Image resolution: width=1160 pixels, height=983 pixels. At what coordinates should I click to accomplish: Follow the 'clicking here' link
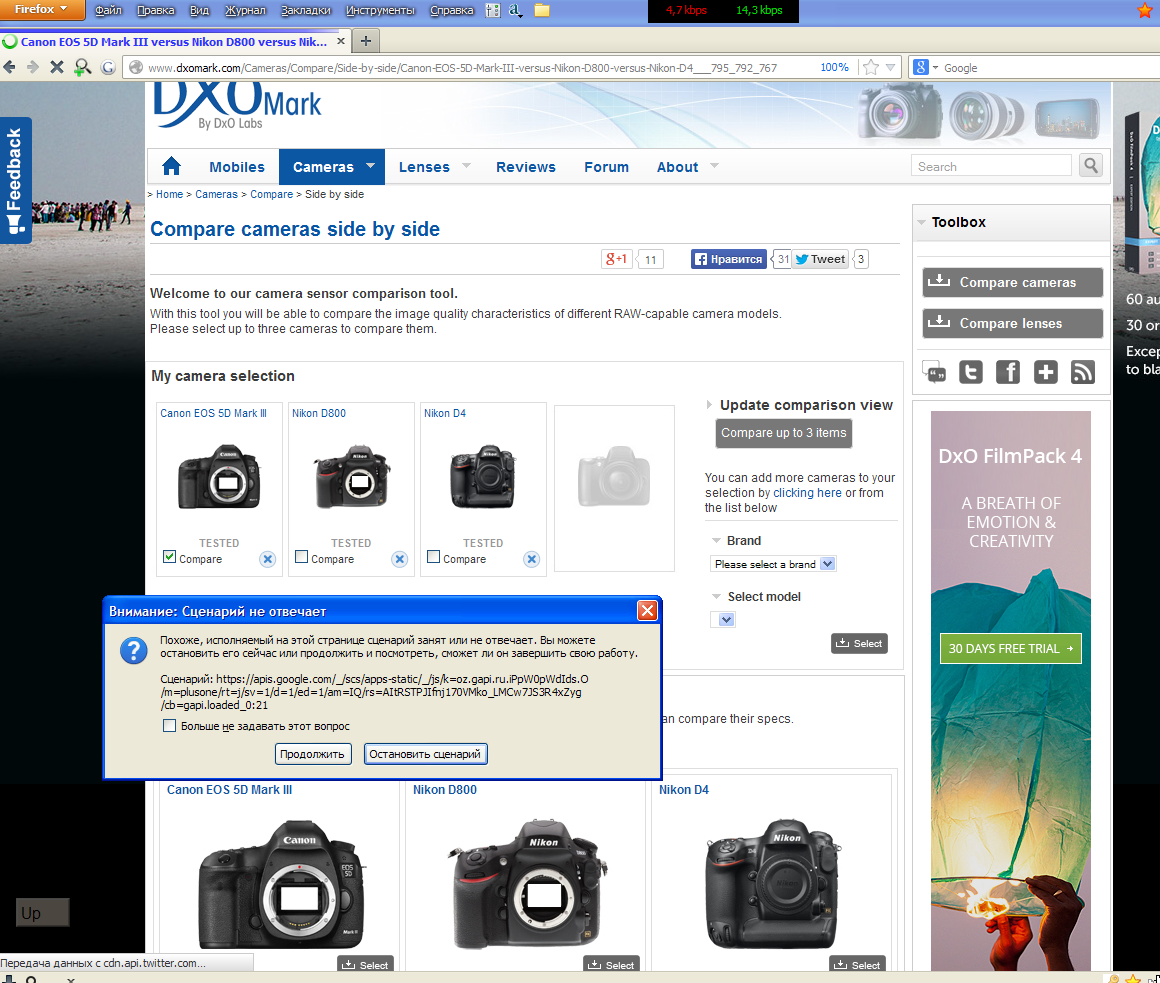coord(807,493)
